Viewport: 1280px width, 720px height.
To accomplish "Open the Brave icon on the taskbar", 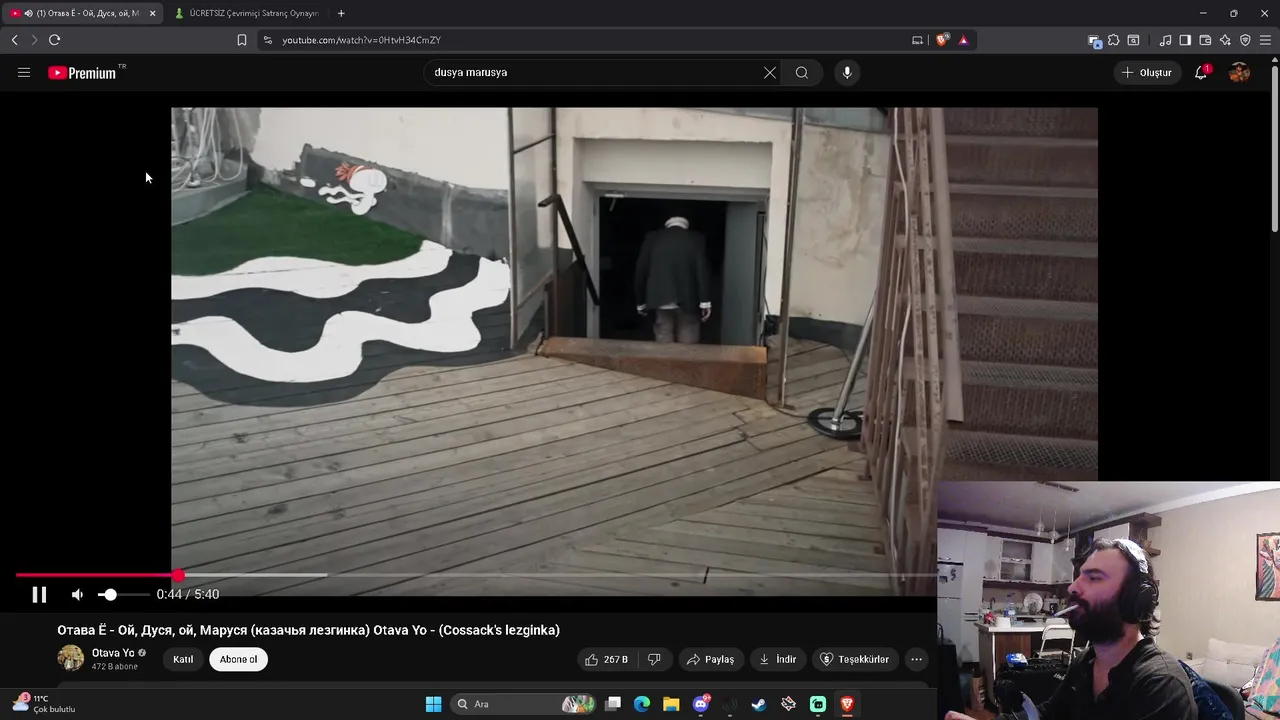I will [x=847, y=704].
